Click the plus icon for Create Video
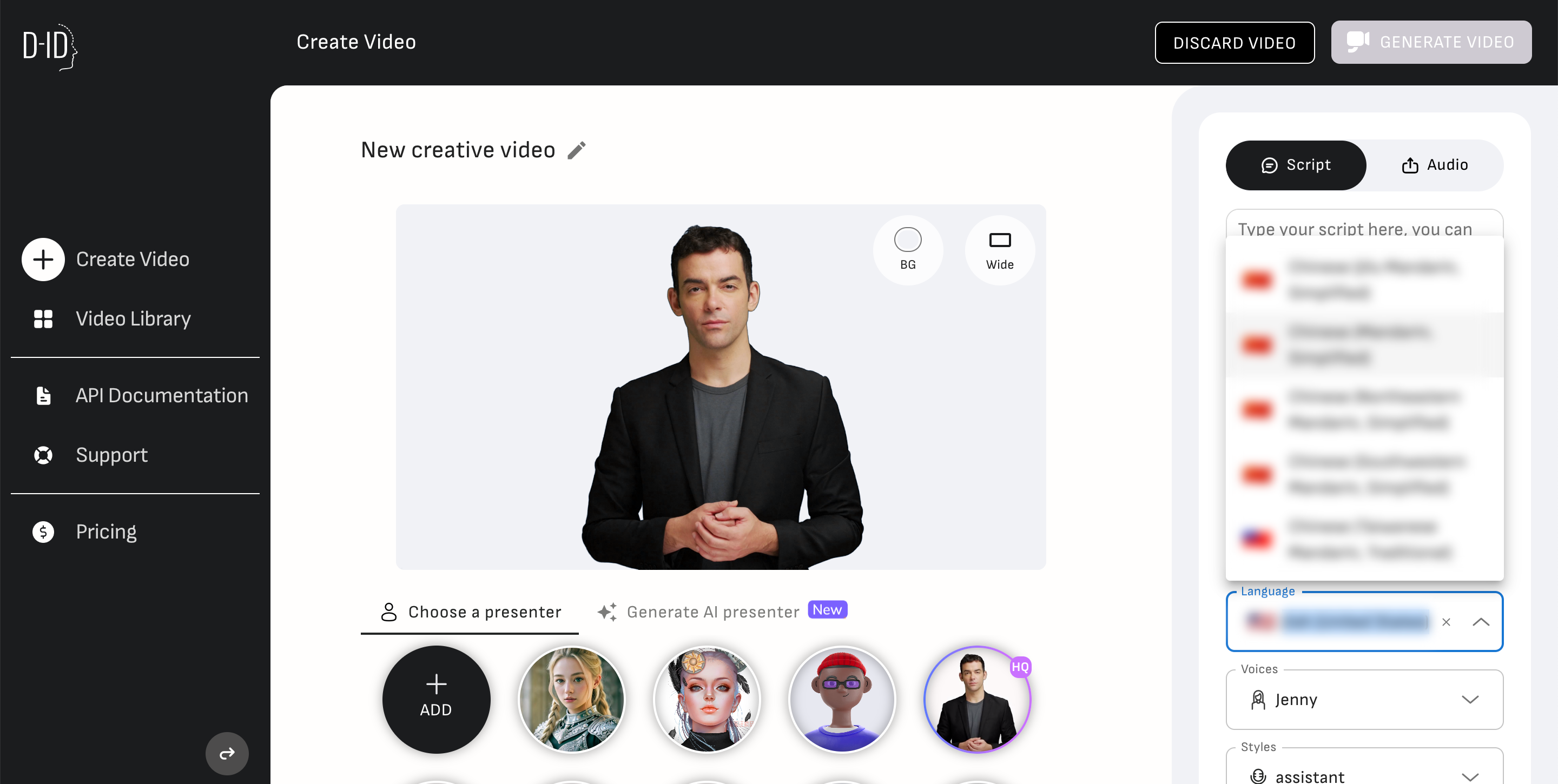This screenshot has width=1558, height=784. [43, 260]
